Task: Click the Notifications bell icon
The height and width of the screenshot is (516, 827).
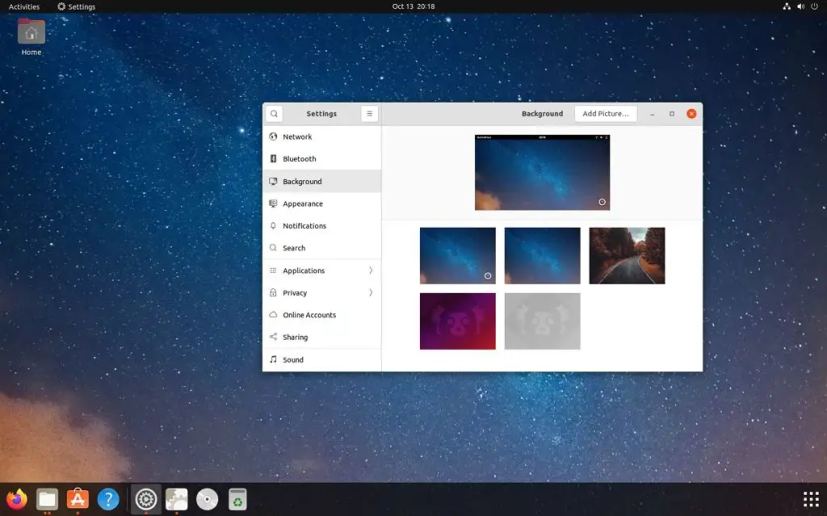Action: coord(273,226)
